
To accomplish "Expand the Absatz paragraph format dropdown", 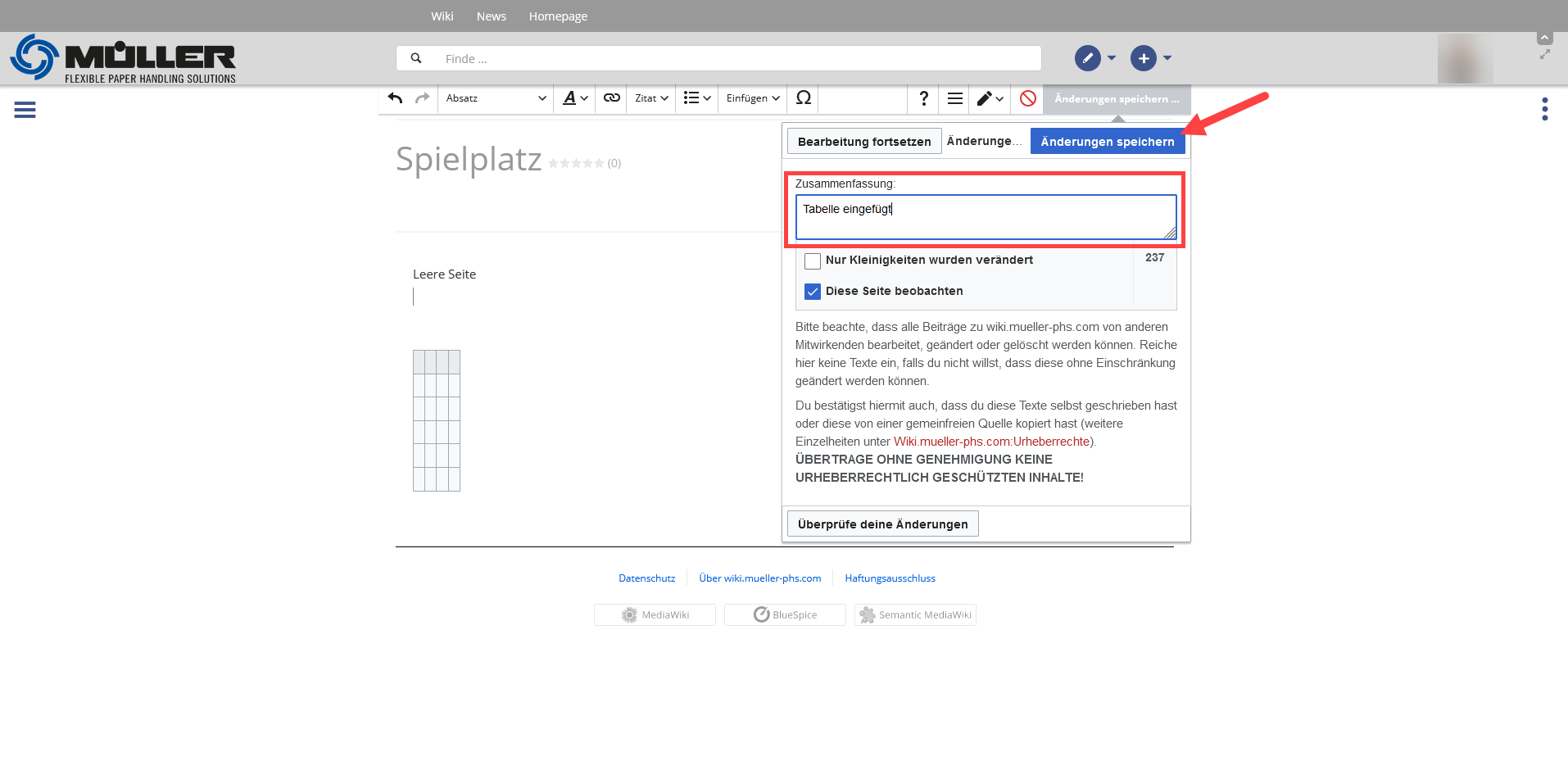I will pos(496,98).
